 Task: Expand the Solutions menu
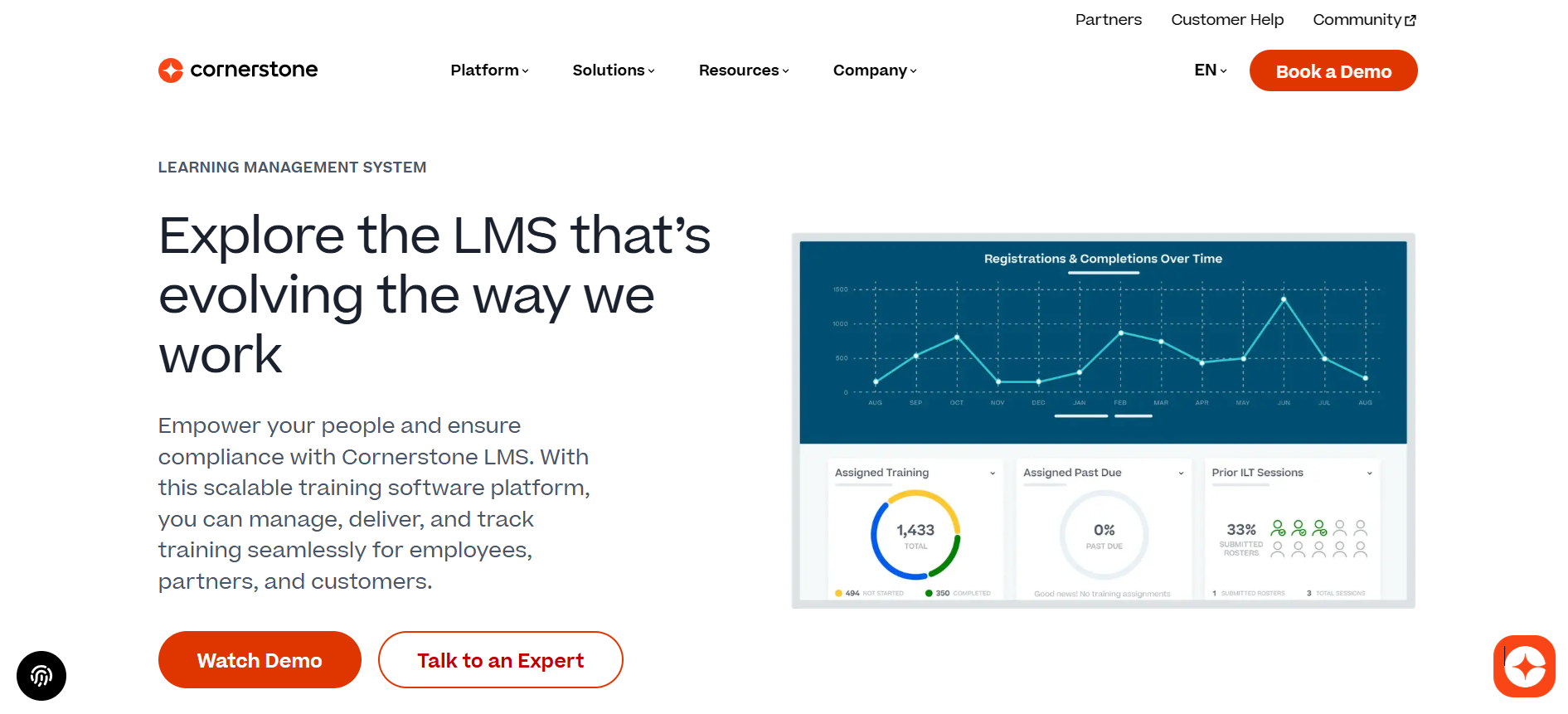click(614, 70)
